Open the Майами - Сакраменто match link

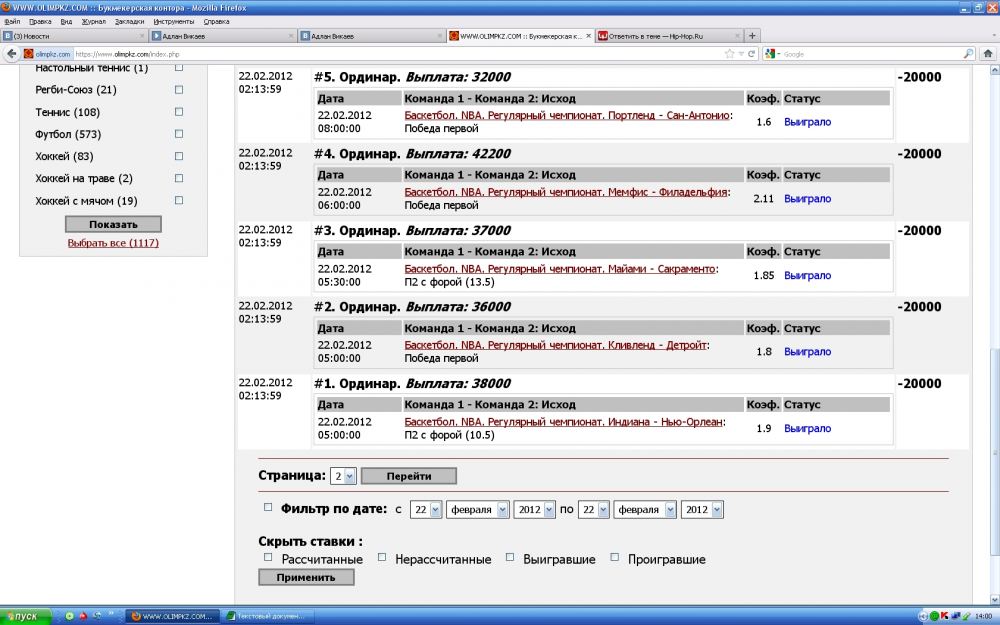[560, 269]
